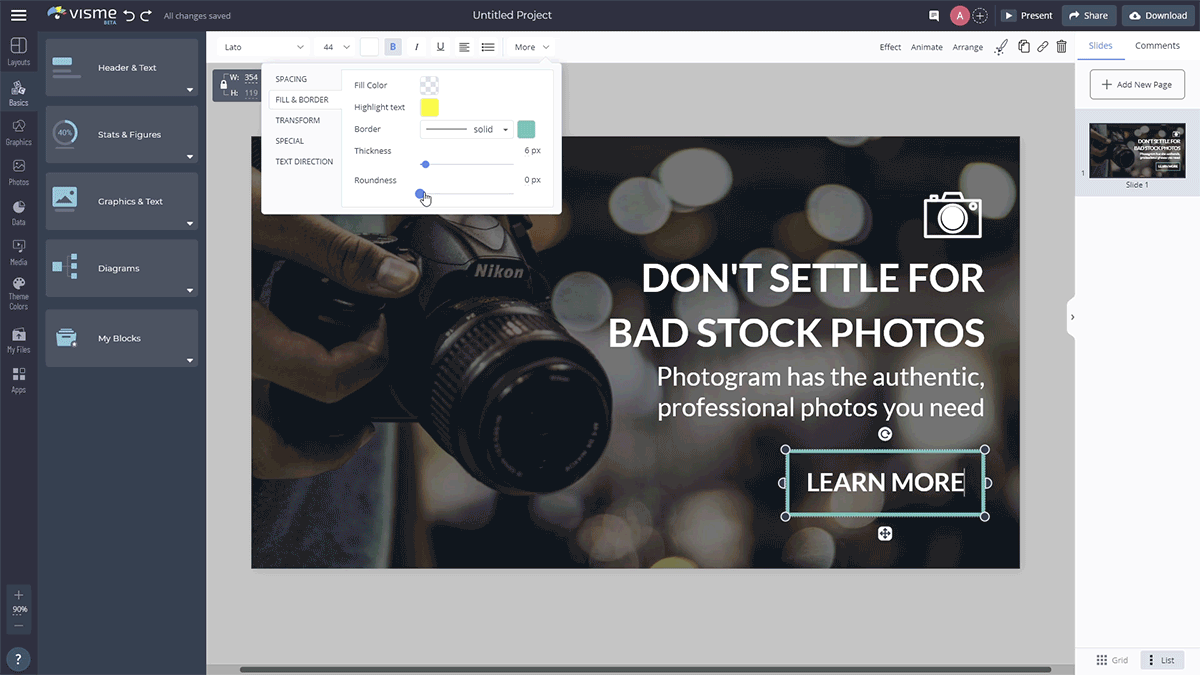The image size is (1200, 675).
Task: Open the Lato font family dropdown
Action: click(262, 46)
